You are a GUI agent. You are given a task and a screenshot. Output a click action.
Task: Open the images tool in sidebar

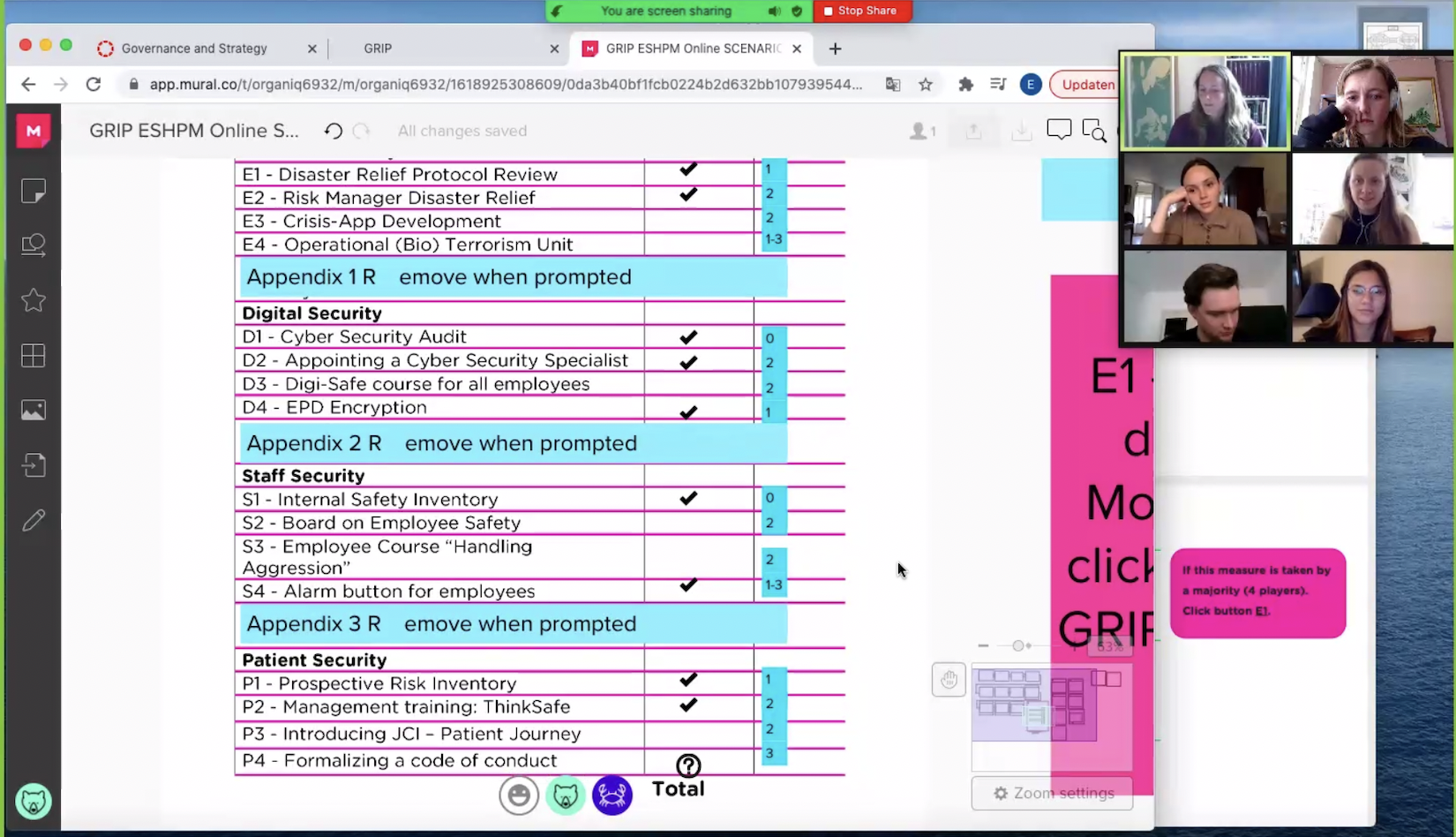pos(34,411)
